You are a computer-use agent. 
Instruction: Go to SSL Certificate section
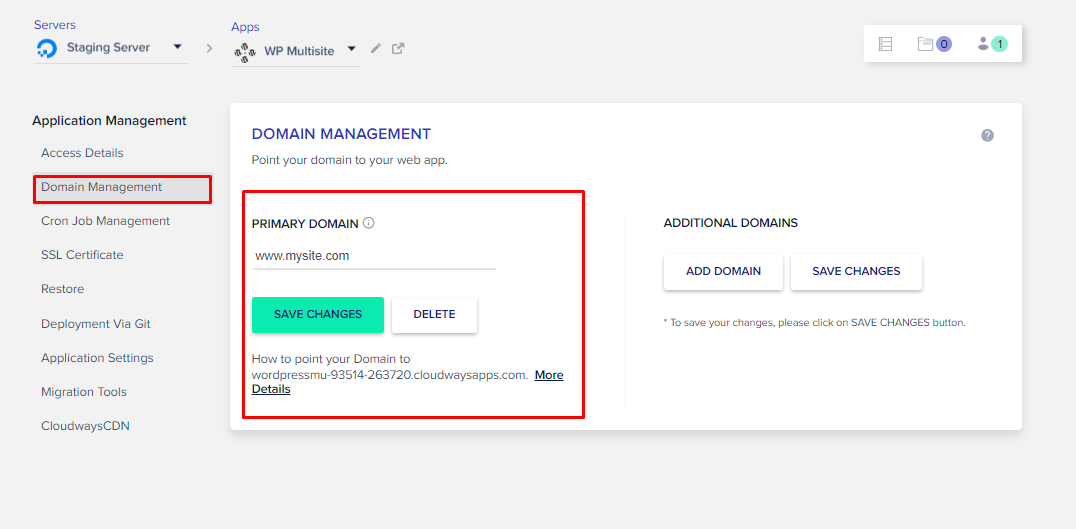82,255
